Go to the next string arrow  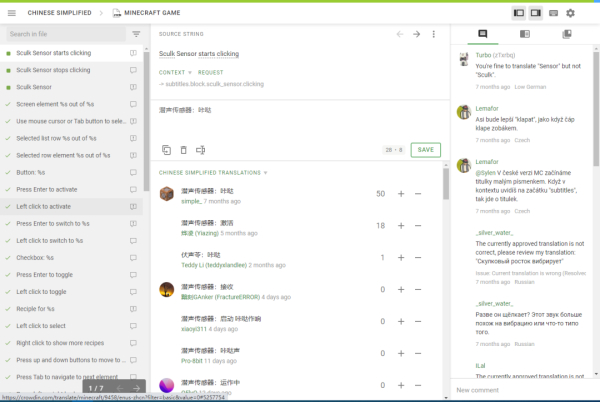417,34
